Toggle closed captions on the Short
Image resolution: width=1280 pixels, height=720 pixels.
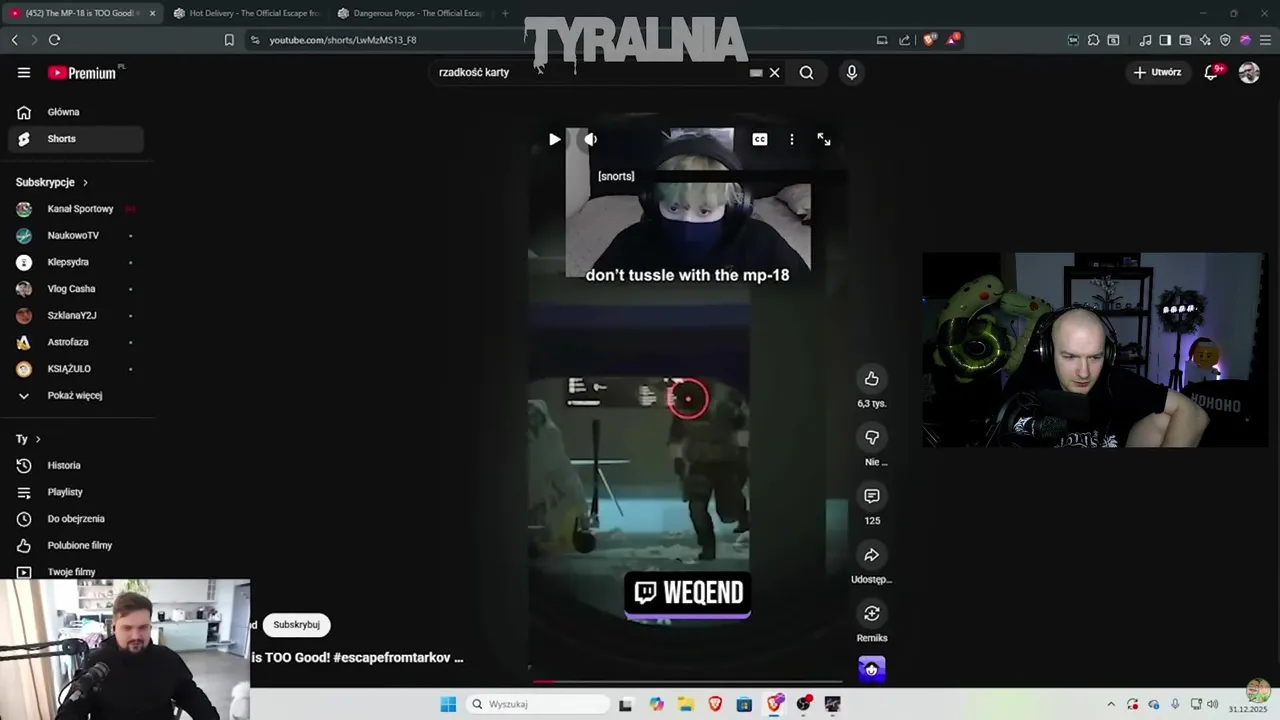point(760,139)
